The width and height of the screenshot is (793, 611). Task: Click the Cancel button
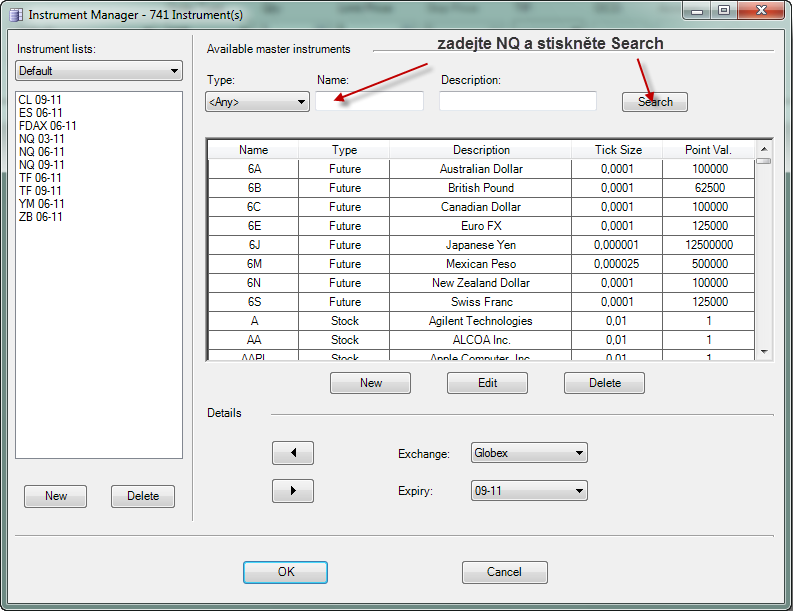(x=504, y=572)
